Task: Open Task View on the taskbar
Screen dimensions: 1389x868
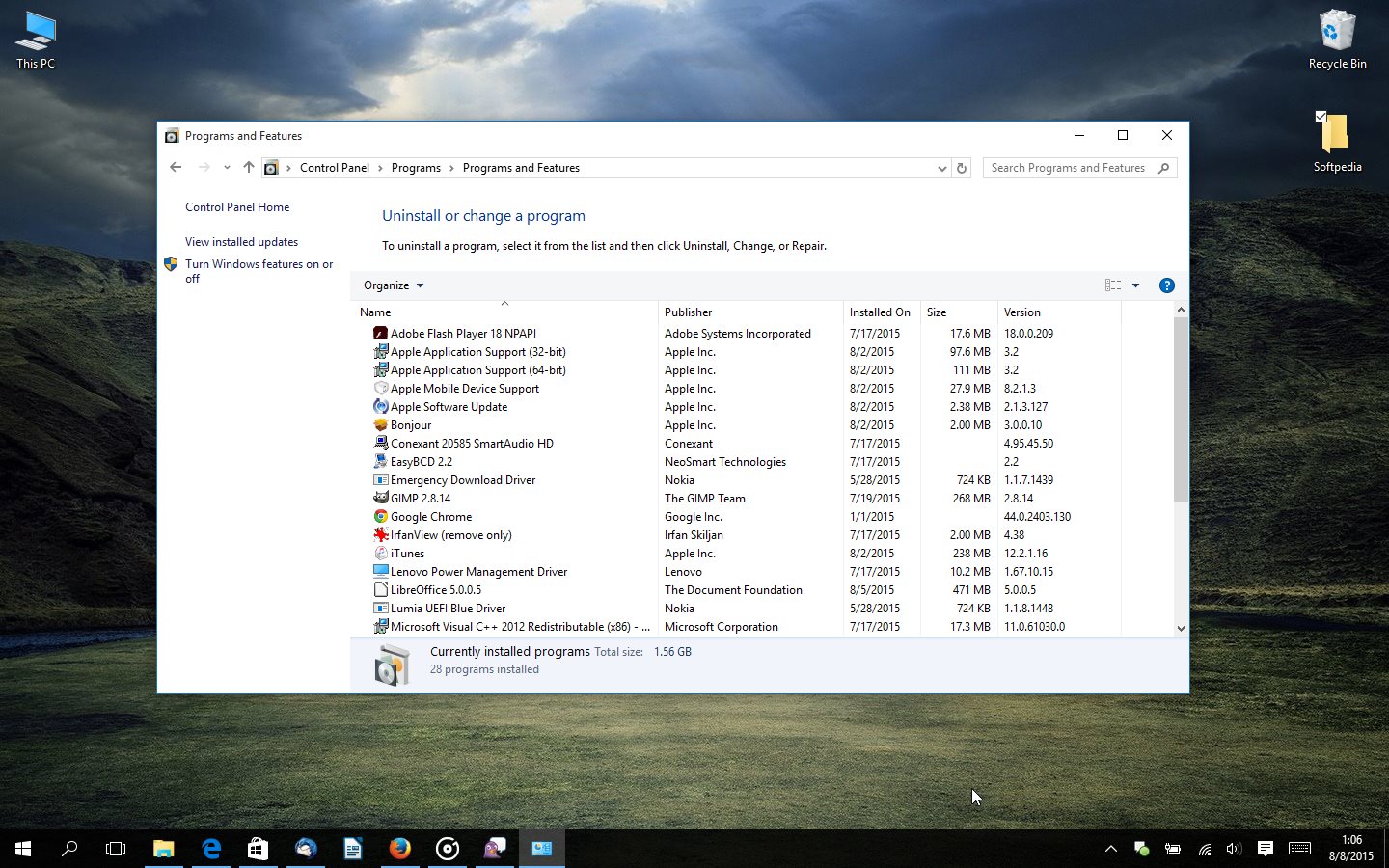Action: tap(116, 849)
